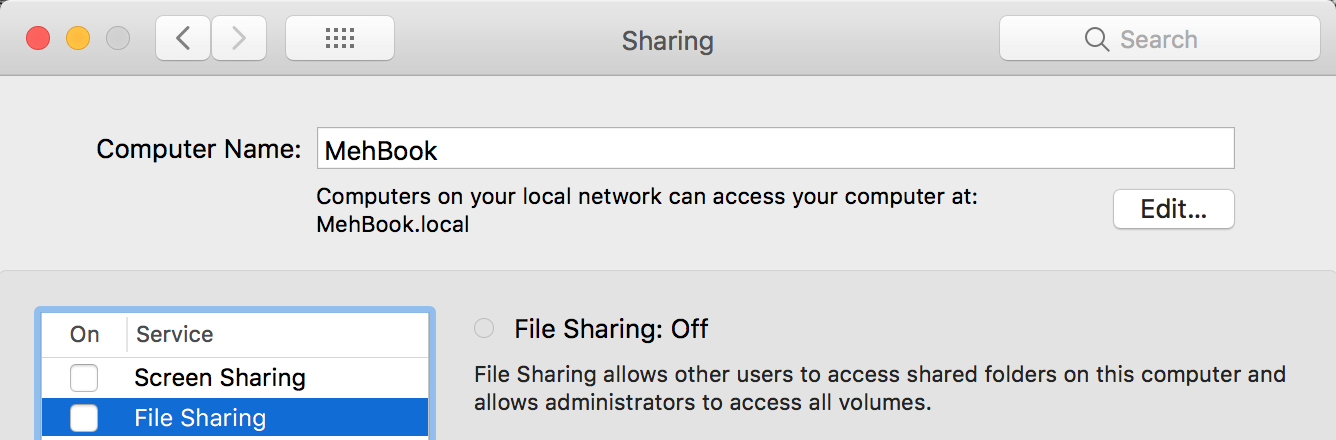The height and width of the screenshot is (440, 1336).
Task: Click the Sharing window title
Action: 668,41
